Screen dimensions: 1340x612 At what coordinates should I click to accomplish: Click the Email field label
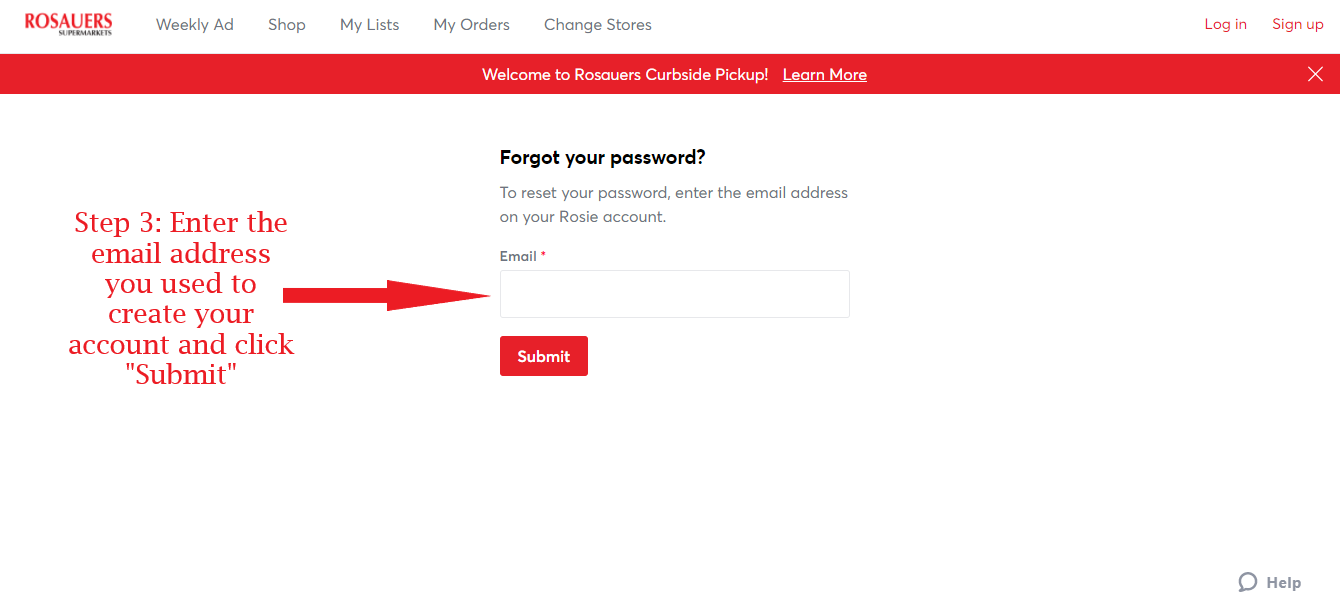[518, 256]
